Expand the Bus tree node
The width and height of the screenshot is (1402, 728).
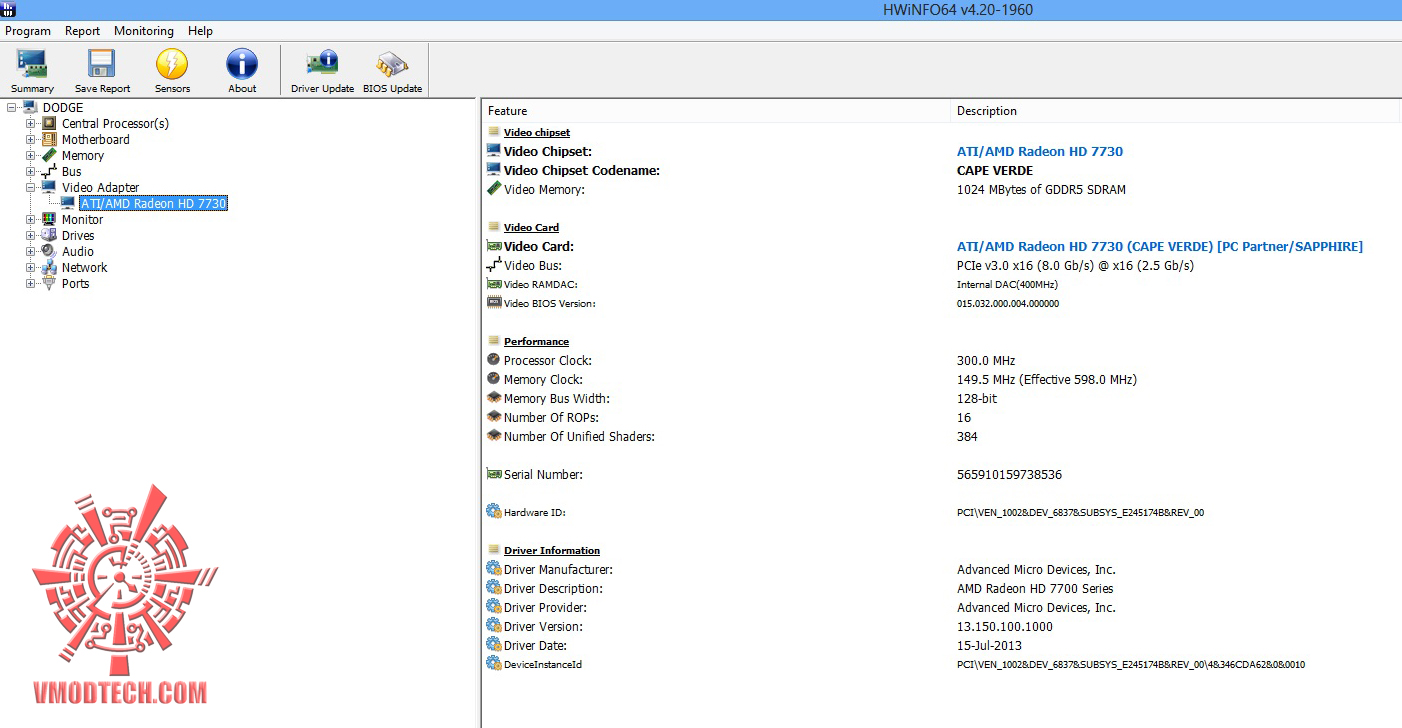pos(31,171)
